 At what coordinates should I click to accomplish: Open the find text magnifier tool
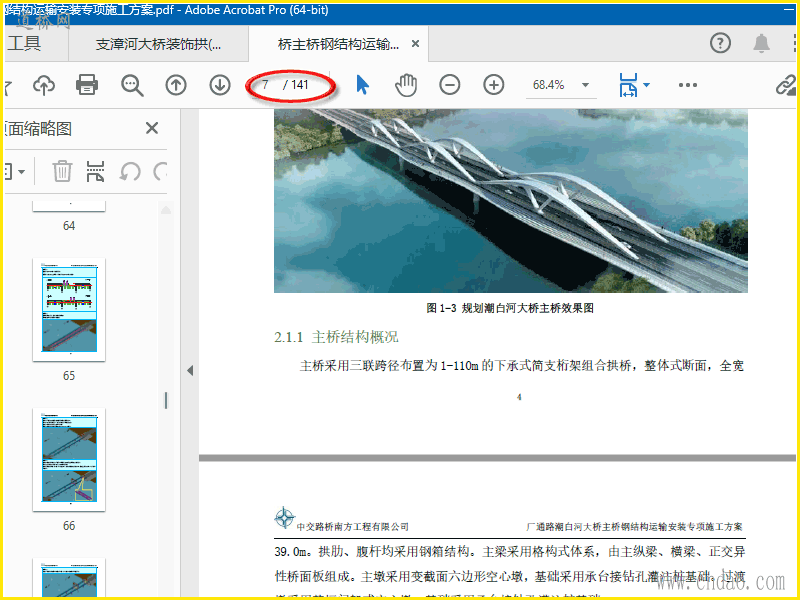[132, 85]
